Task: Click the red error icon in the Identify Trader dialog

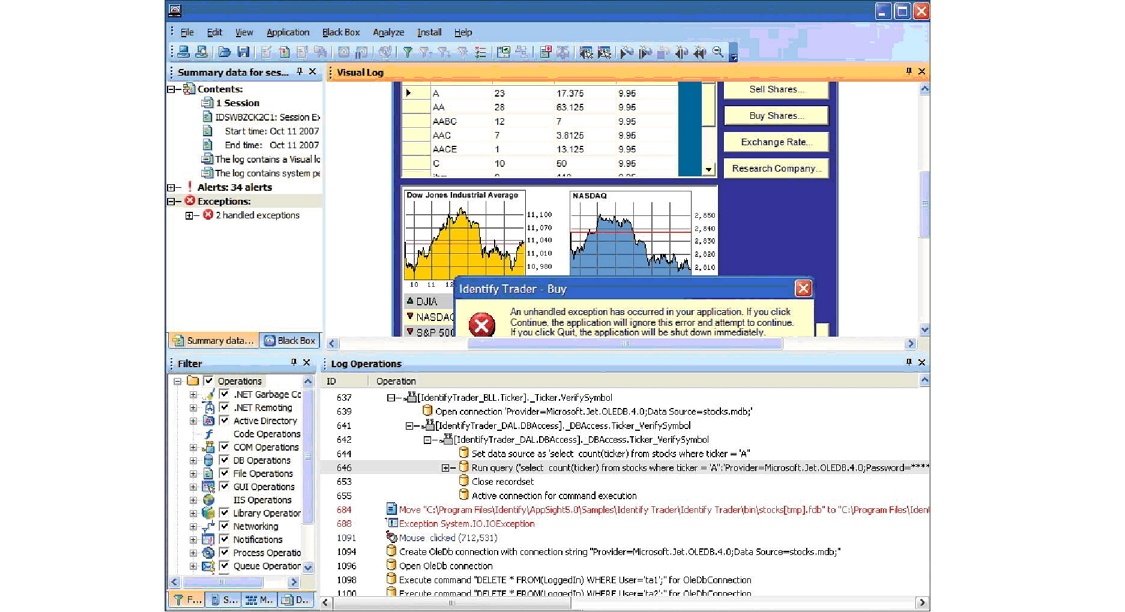Action: pyautogui.click(x=481, y=324)
